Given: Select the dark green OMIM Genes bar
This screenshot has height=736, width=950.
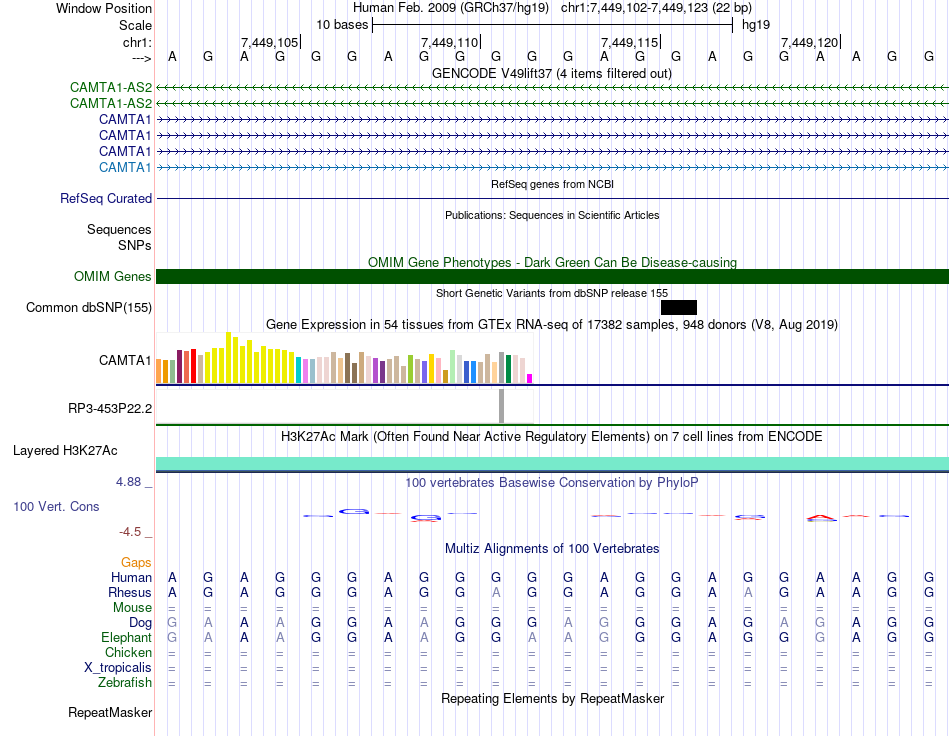Looking at the screenshot, I should click(x=552, y=277).
